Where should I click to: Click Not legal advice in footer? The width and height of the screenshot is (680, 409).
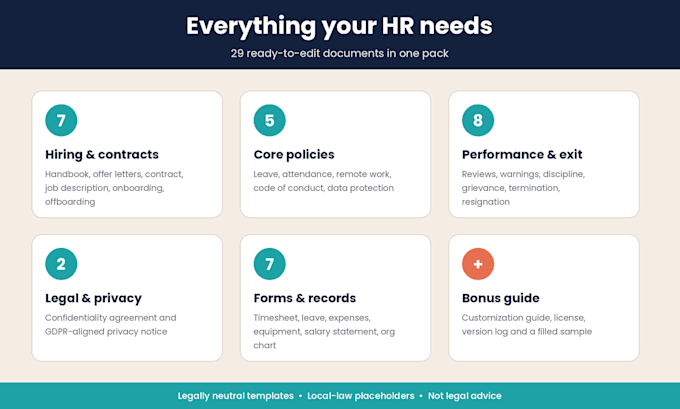[x=464, y=396]
